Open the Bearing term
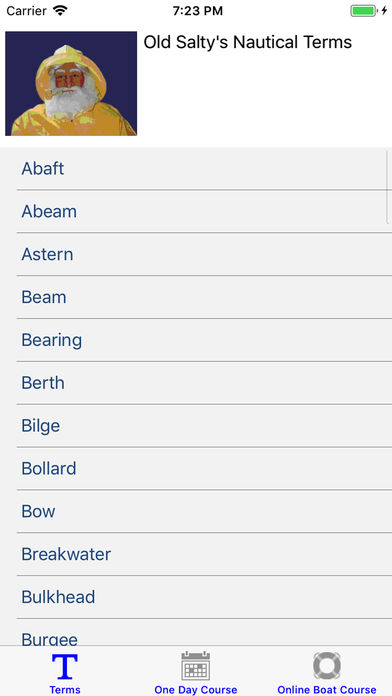The image size is (392, 696). pyautogui.click(x=196, y=340)
